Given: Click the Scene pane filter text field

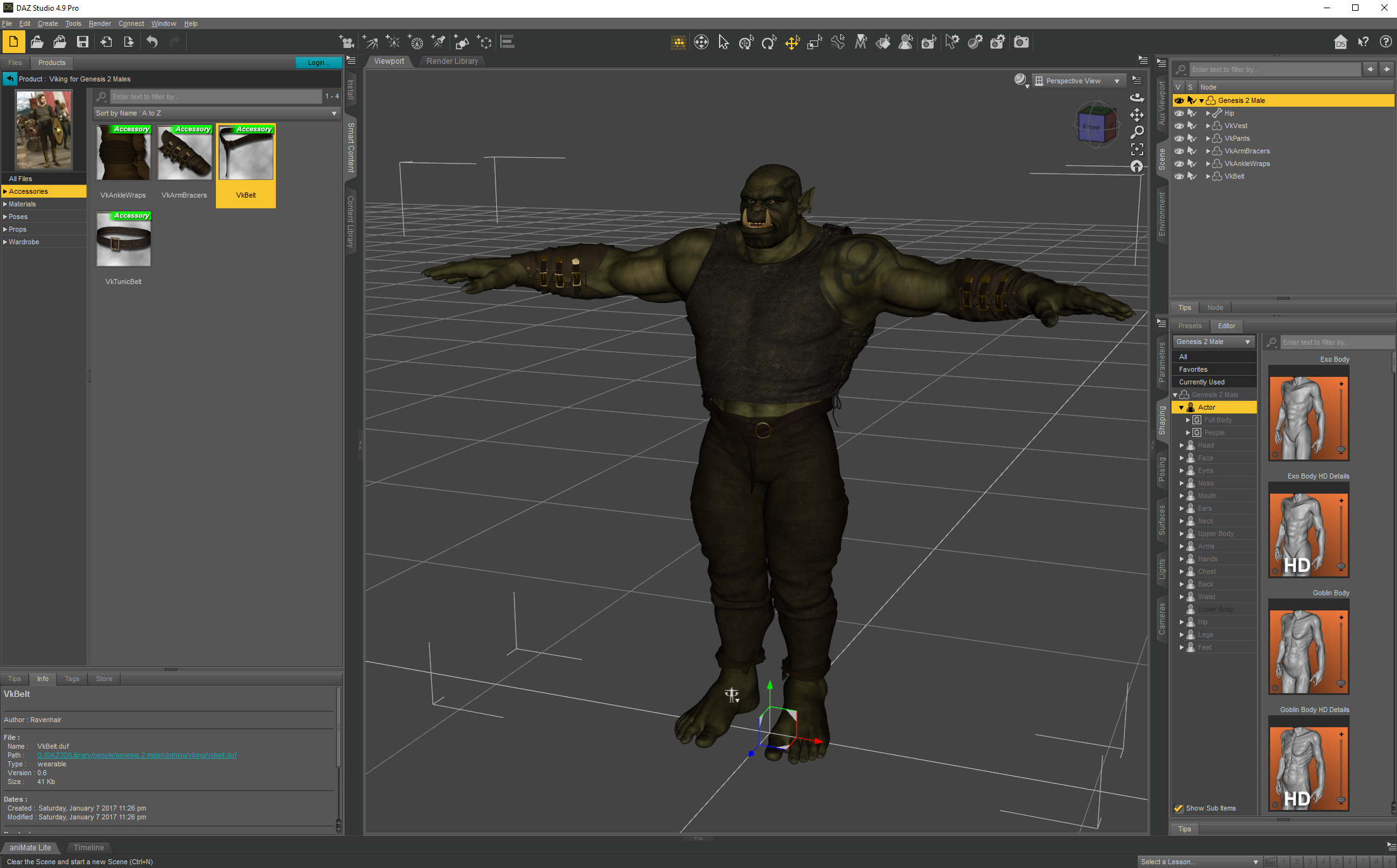Looking at the screenshot, I should coord(1274,69).
